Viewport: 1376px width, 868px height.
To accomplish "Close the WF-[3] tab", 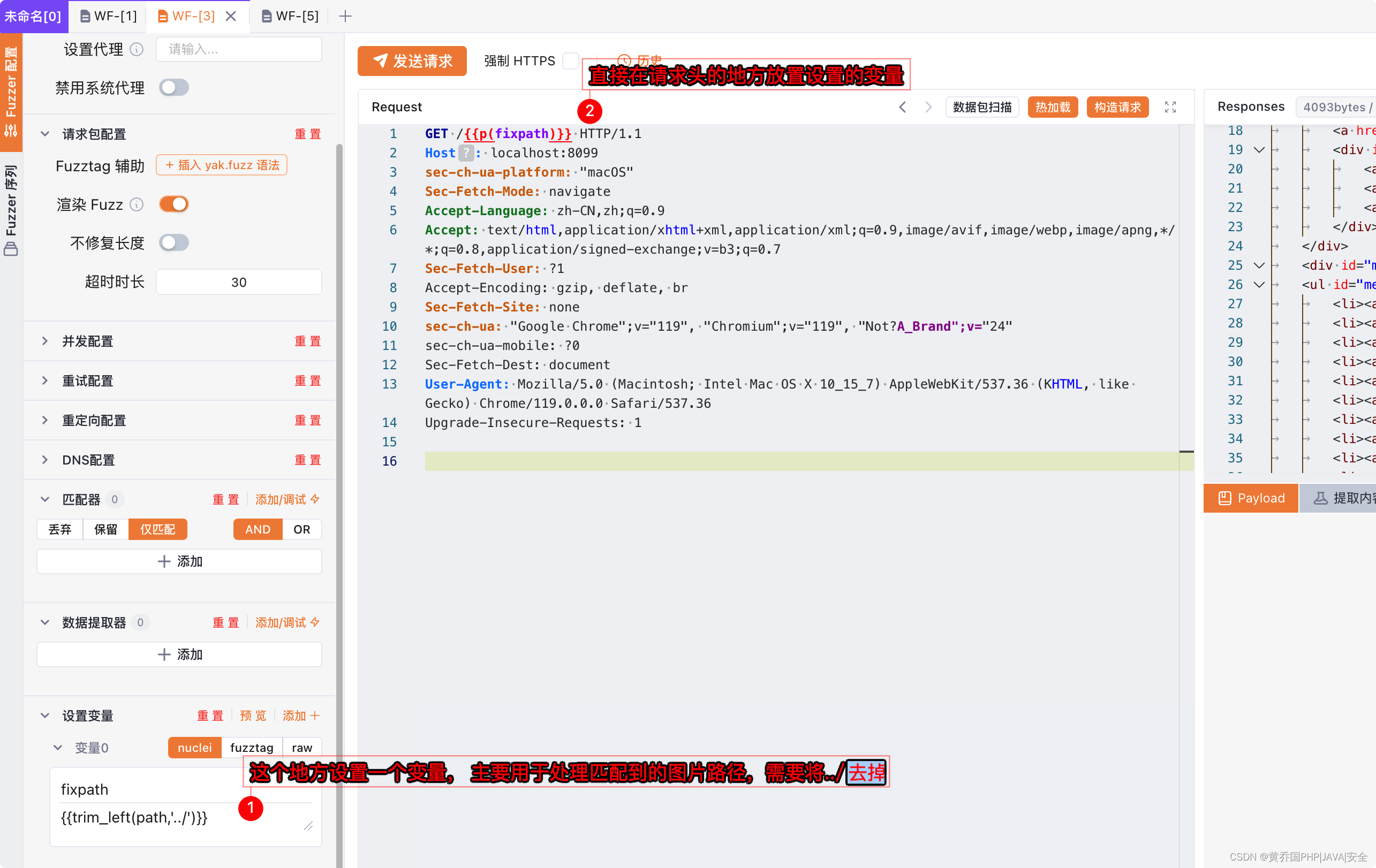I will point(231,16).
